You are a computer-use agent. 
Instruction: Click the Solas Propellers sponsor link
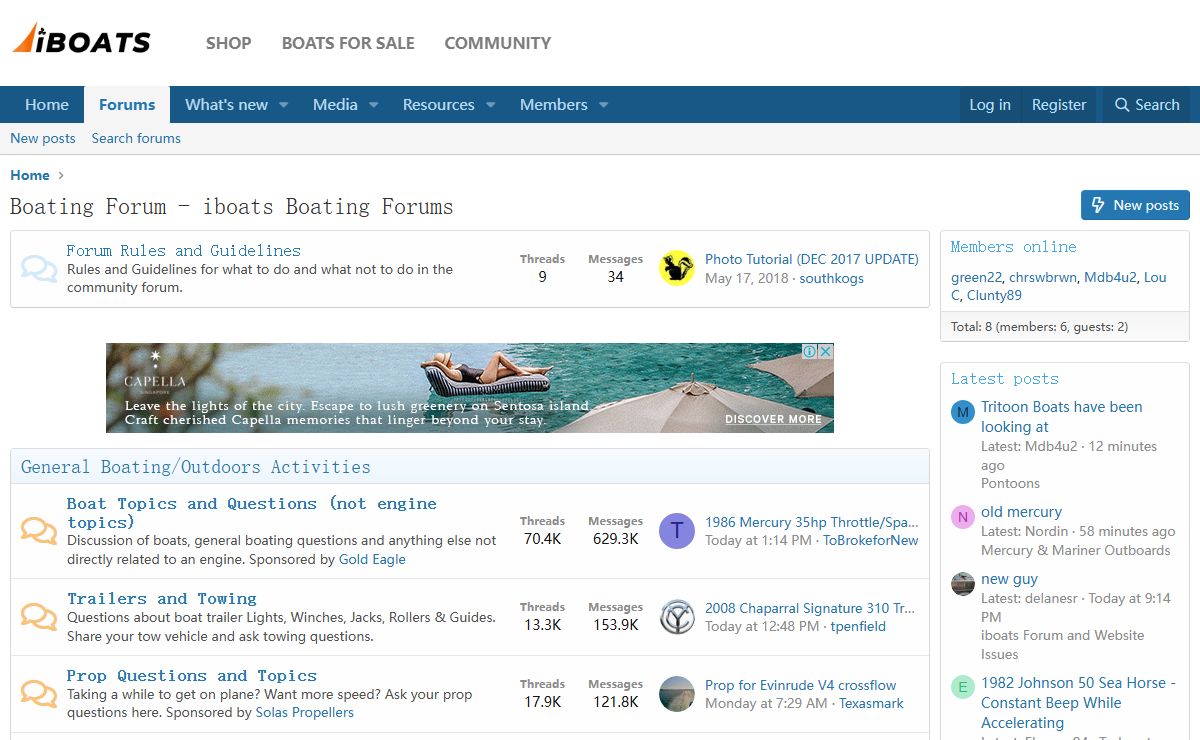coord(305,712)
